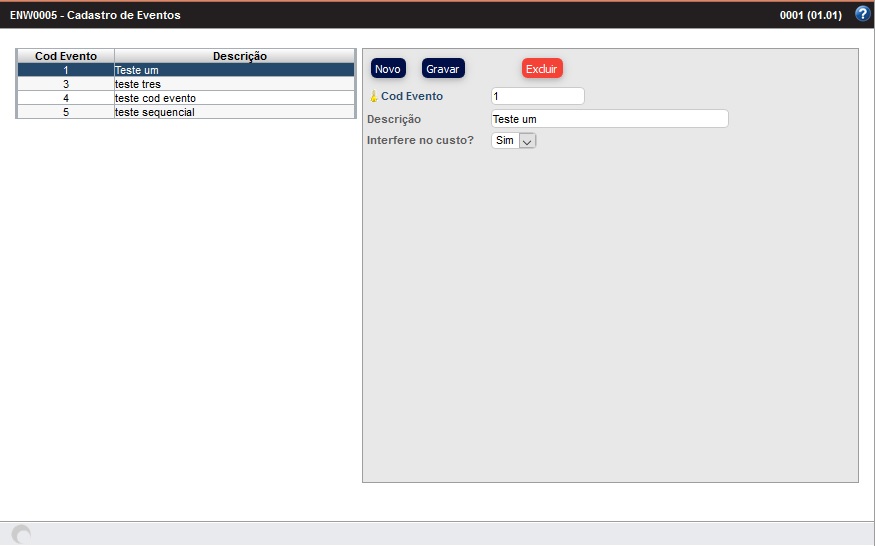Focus the Cod Evento input field
The height and width of the screenshot is (546, 875).
click(x=538, y=97)
